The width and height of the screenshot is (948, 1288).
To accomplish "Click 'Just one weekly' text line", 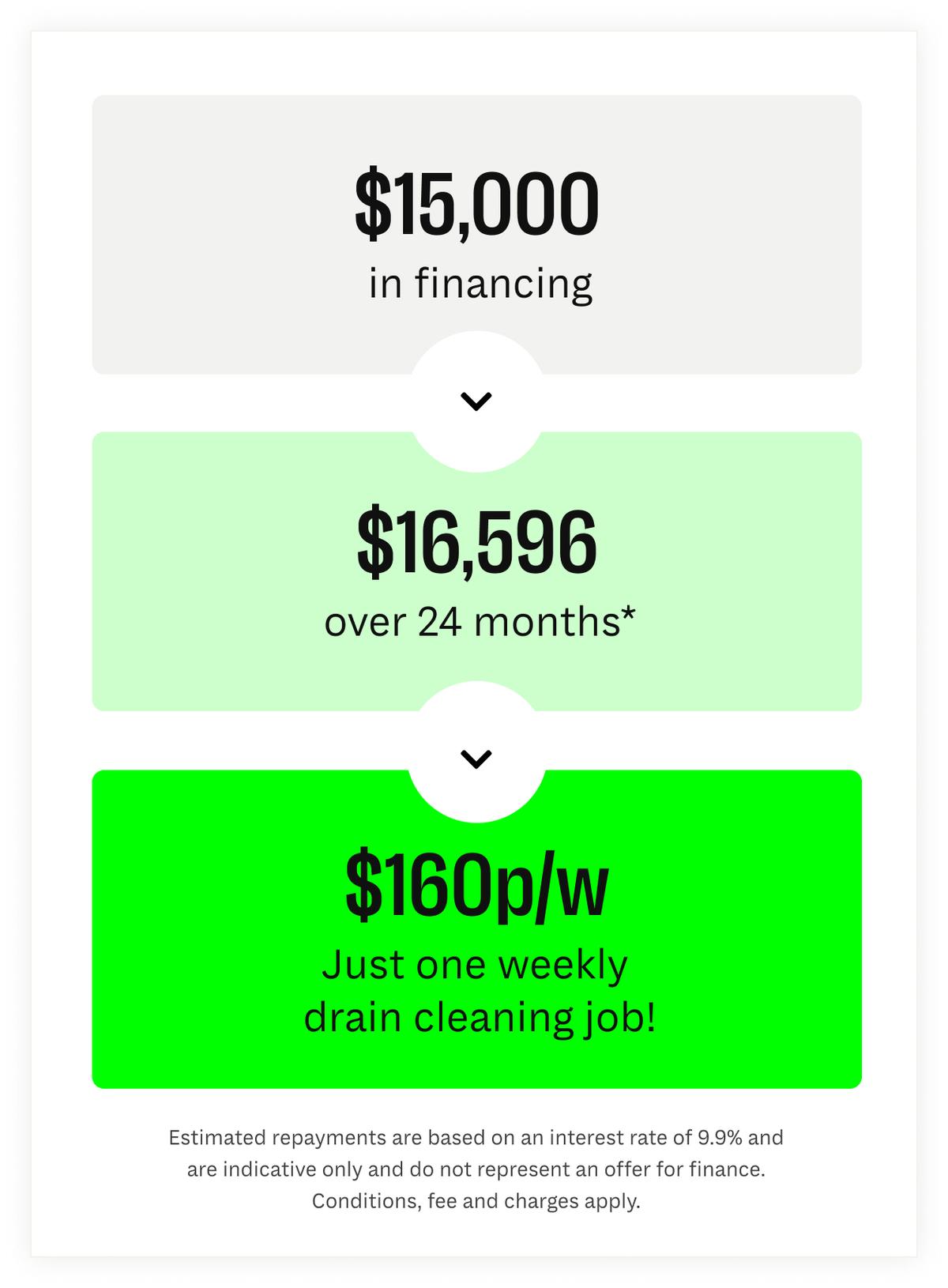I will pyautogui.click(x=474, y=966).
